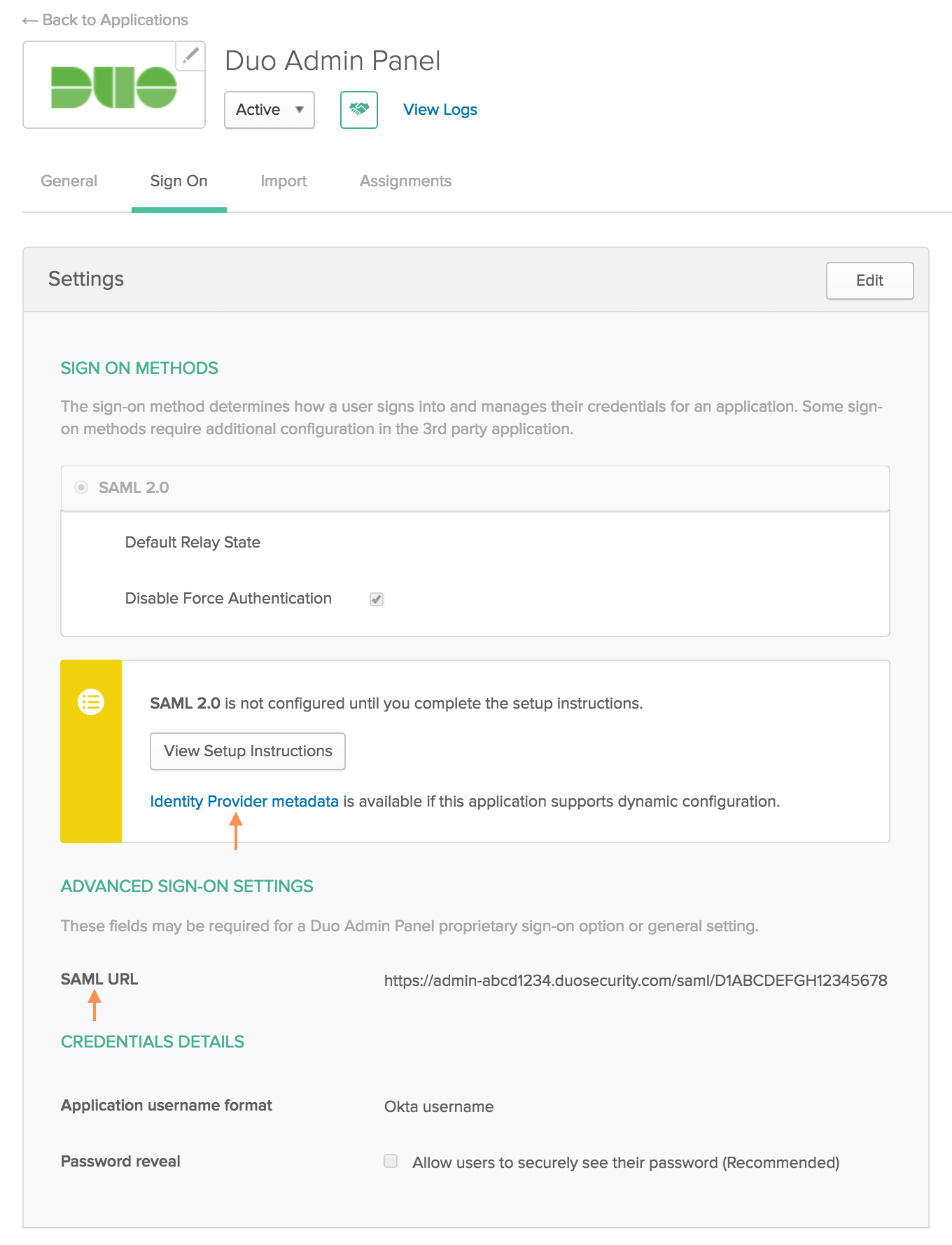The height and width of the screenshot is (1245, 952).
Task: Click the pencil edit logo icon
Action: (x=190, y=56)
